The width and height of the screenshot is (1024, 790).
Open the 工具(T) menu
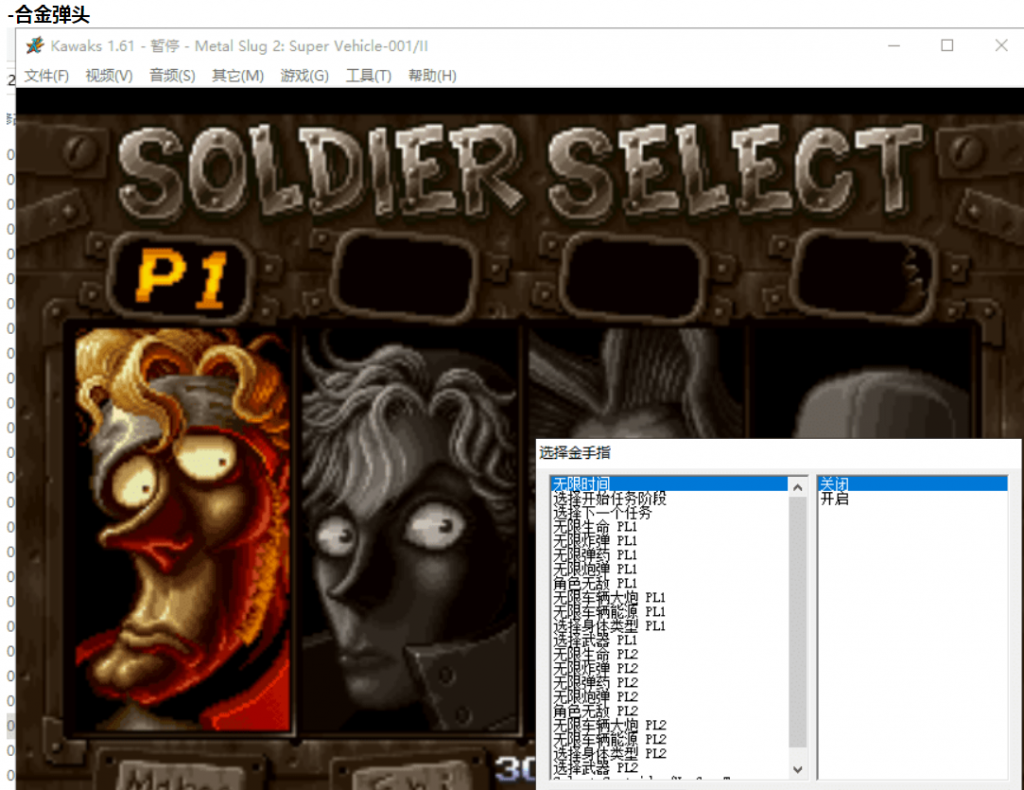pyautogui.click(x=368, y=76)
